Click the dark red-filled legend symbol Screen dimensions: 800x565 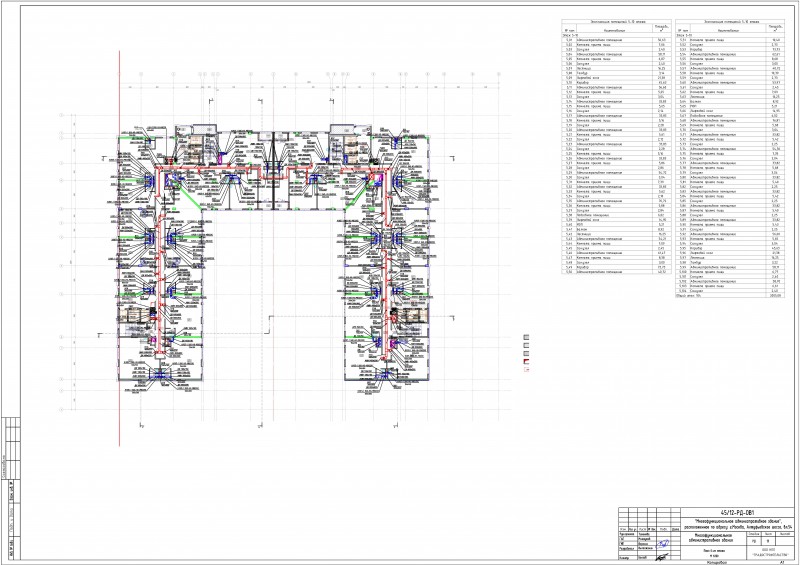(x=527, y=361)
